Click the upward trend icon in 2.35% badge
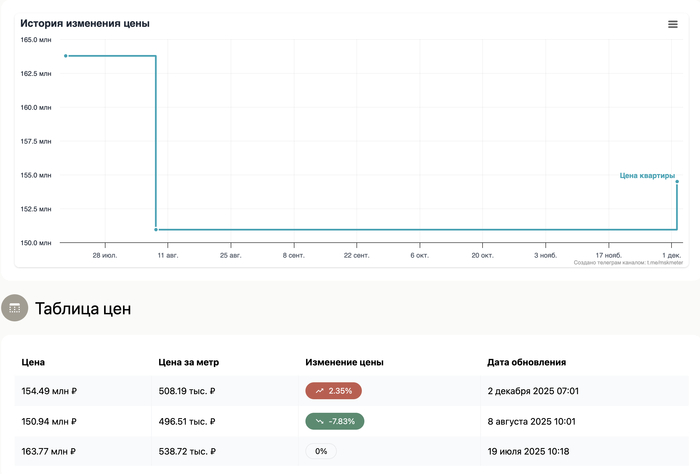Screen dimensions: 700x474 point(319,391)
